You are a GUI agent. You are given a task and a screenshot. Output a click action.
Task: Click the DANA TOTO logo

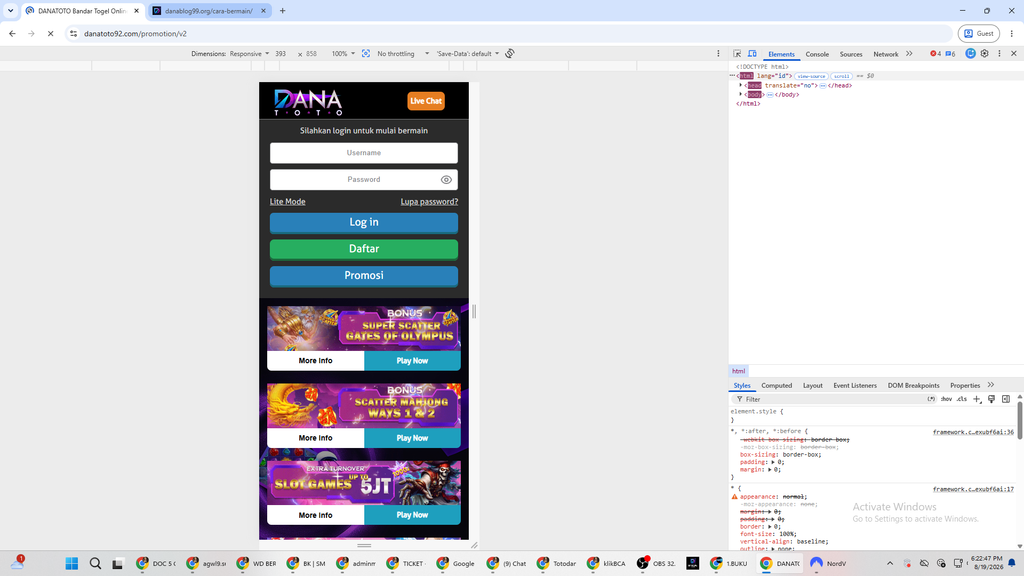pos(308,102)
